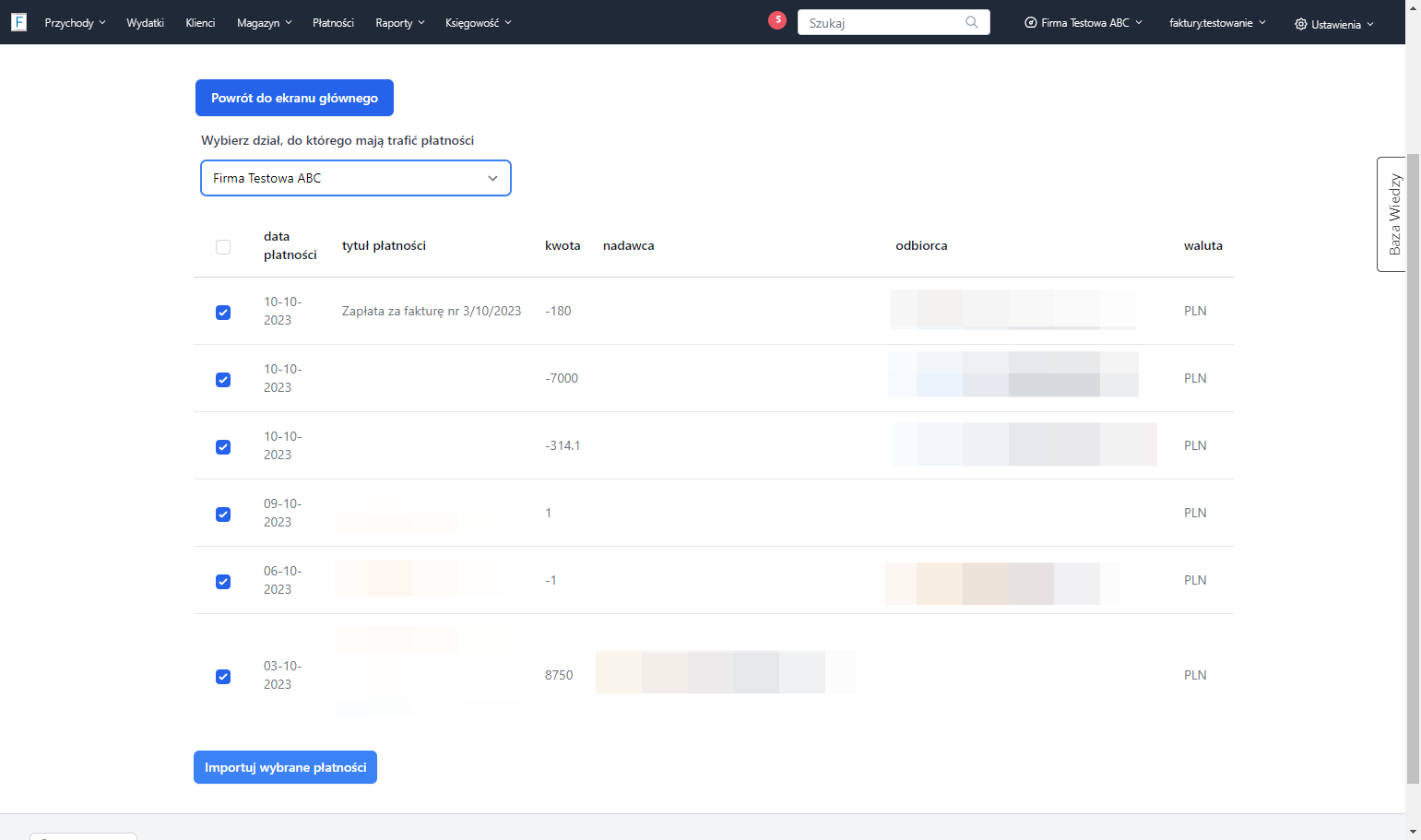Open the Płatności menu item
1421x840 pixels.
[x=333, y=22]
